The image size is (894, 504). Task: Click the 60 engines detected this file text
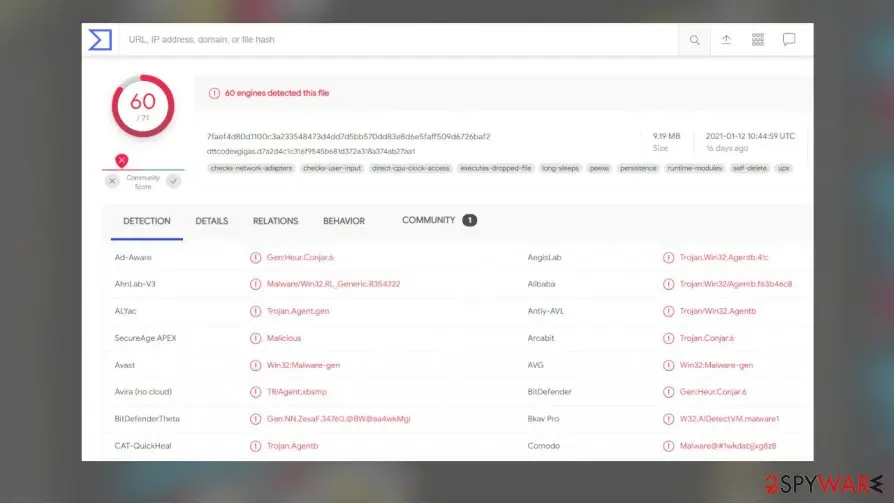click(277, 94)
